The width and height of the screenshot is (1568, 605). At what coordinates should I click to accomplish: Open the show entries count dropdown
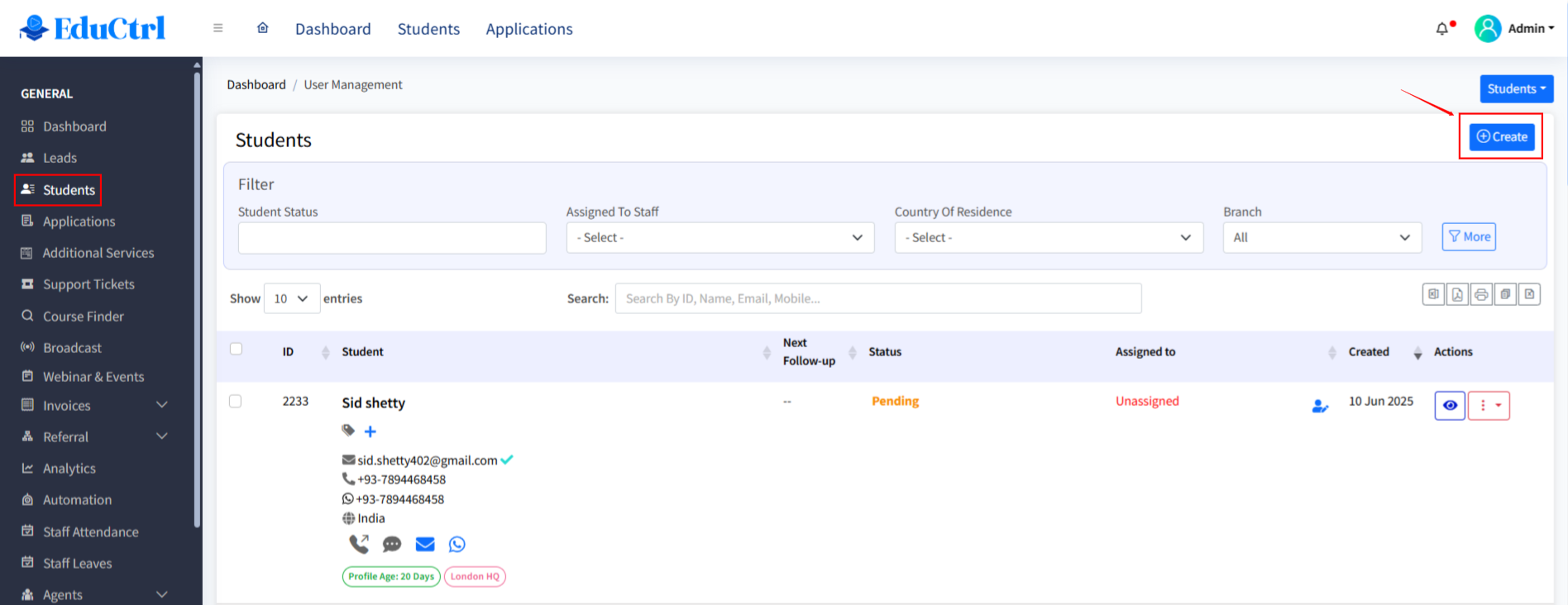pyautogui.click(x=291, y=299)
